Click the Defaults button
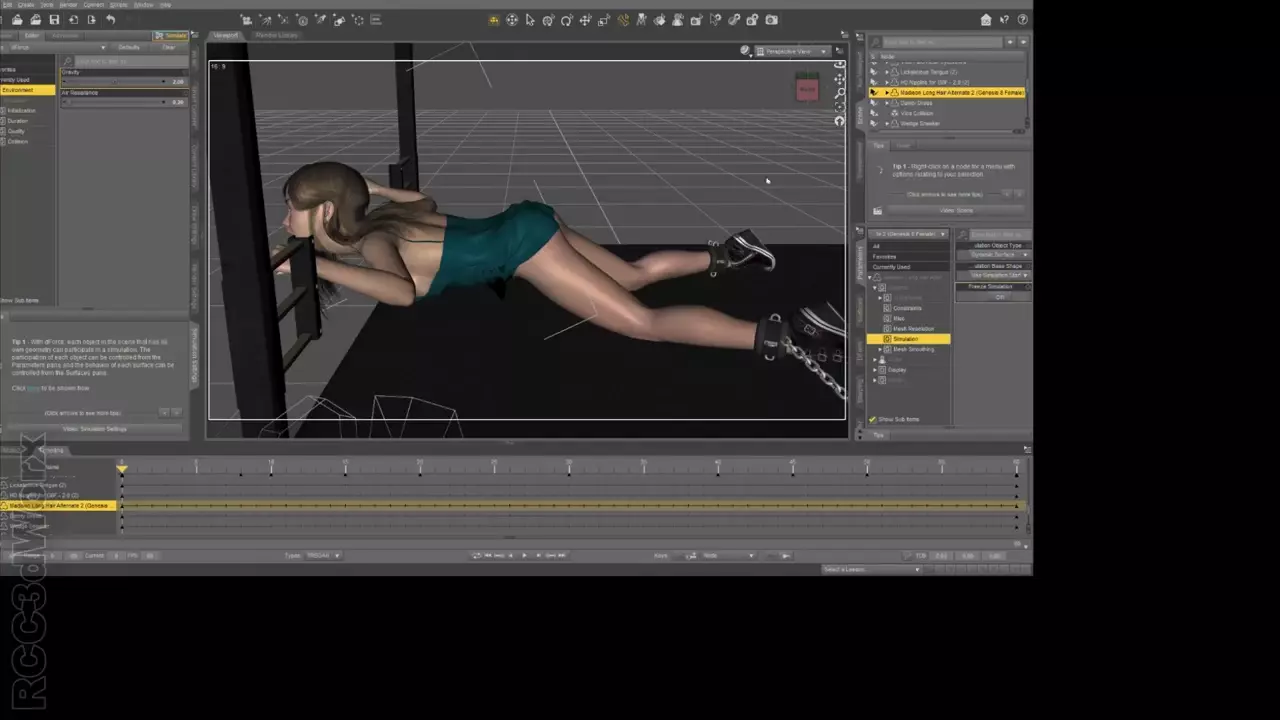The image size is (1280, 720). click(129, 47)
